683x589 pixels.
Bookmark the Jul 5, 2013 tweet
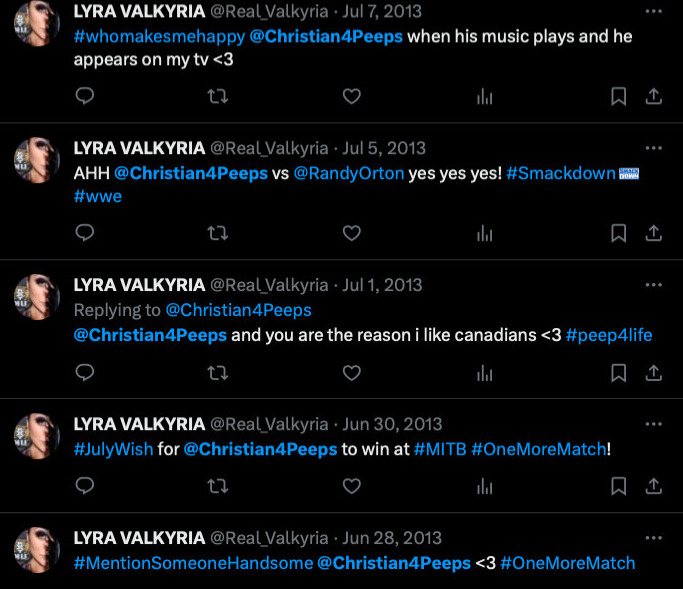click(619, 233)
